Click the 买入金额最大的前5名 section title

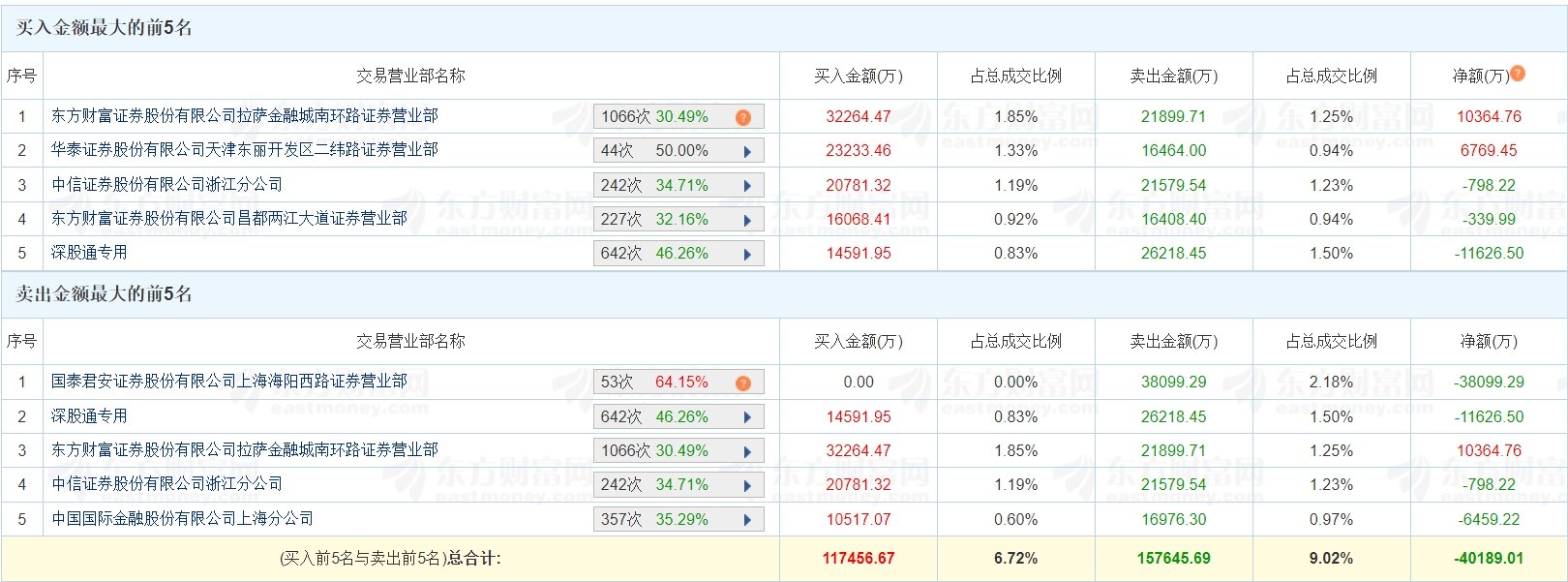coord(104,28)
